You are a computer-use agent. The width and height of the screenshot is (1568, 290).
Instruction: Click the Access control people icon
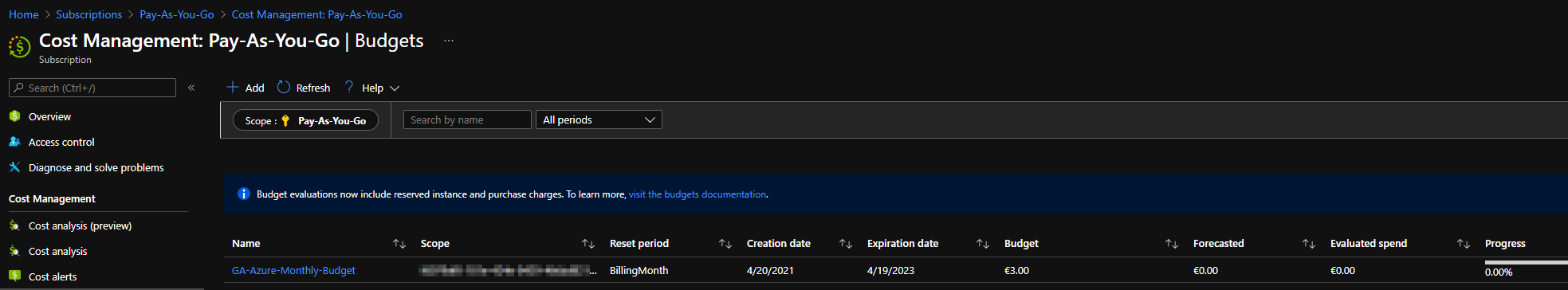pos(14,142)
